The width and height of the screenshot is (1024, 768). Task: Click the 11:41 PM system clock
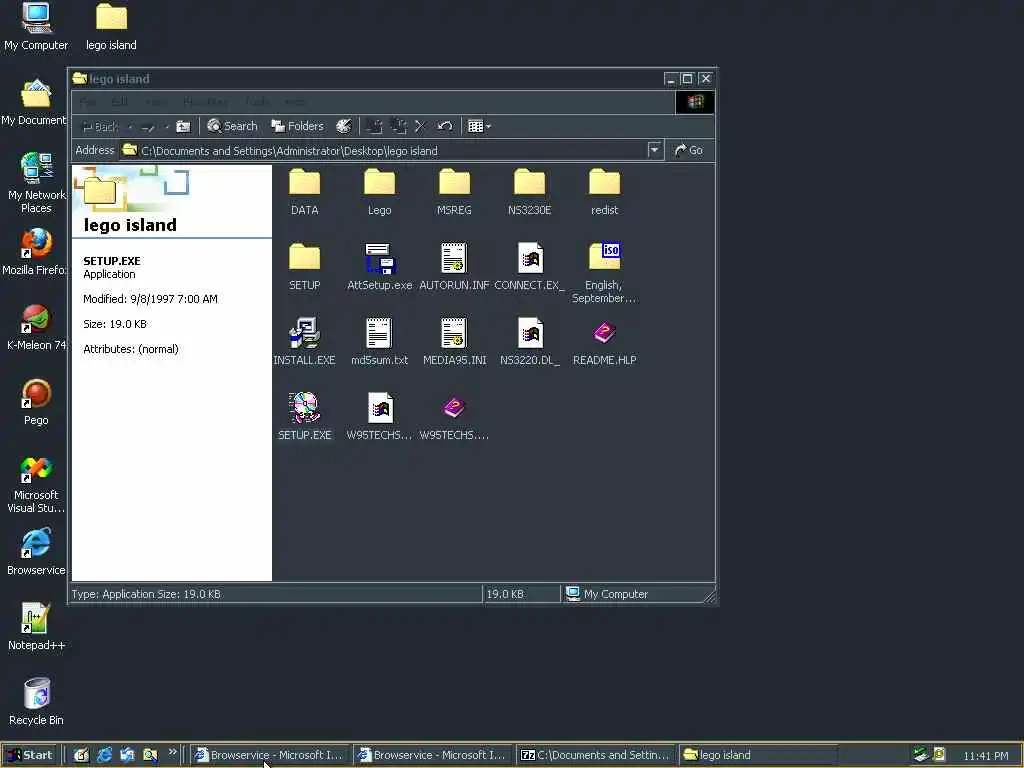click(985, 756)
